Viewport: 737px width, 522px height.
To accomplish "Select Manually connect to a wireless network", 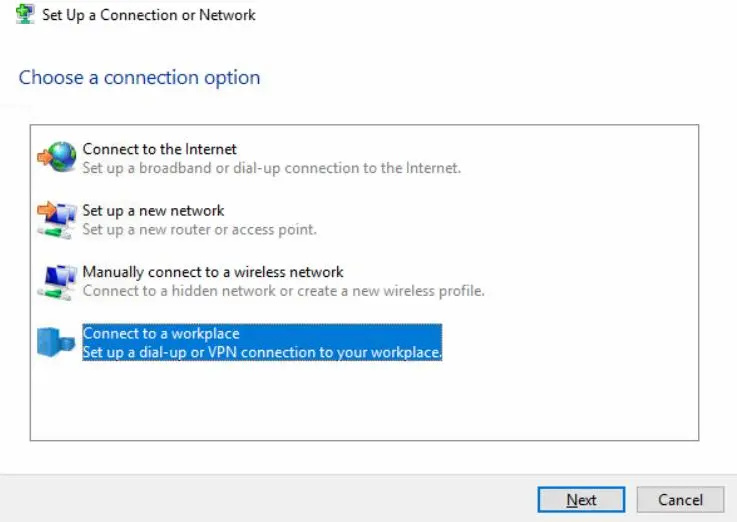I will [x=213, y=272].
